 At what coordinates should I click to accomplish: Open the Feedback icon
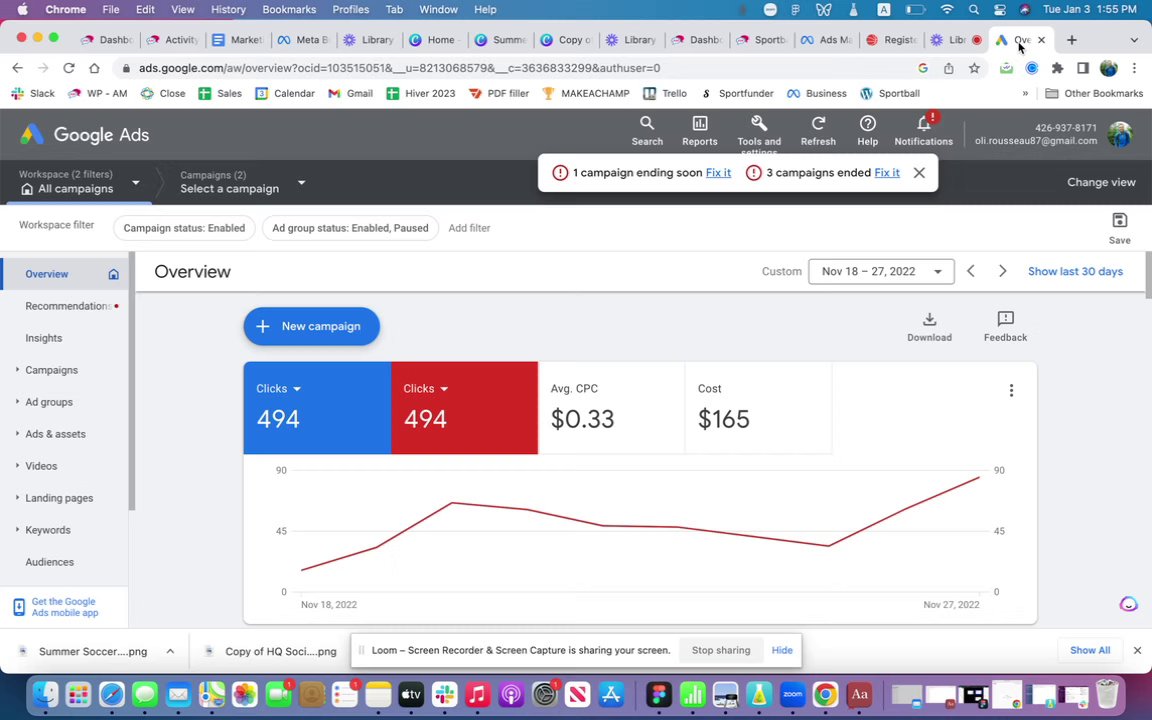(1005, 327)
